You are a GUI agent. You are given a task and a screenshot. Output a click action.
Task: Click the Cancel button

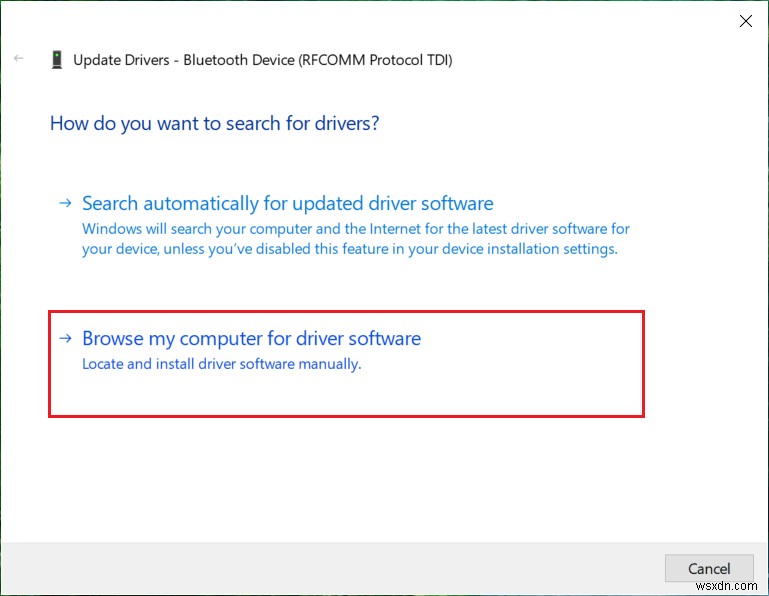pyautogui.click(x=709, y=569)
